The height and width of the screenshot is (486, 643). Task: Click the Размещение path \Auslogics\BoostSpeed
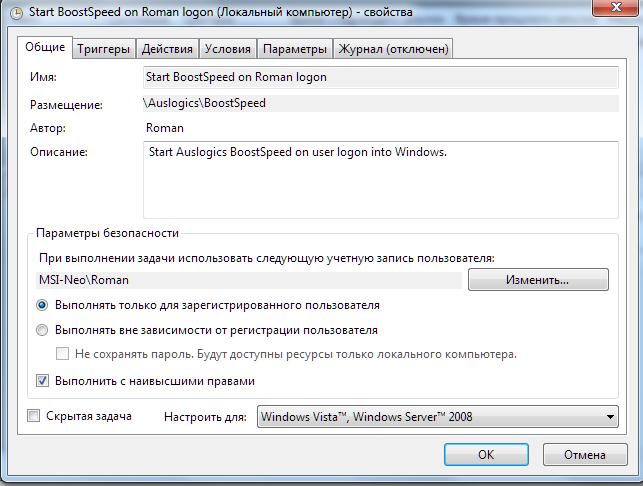point(381,103)
